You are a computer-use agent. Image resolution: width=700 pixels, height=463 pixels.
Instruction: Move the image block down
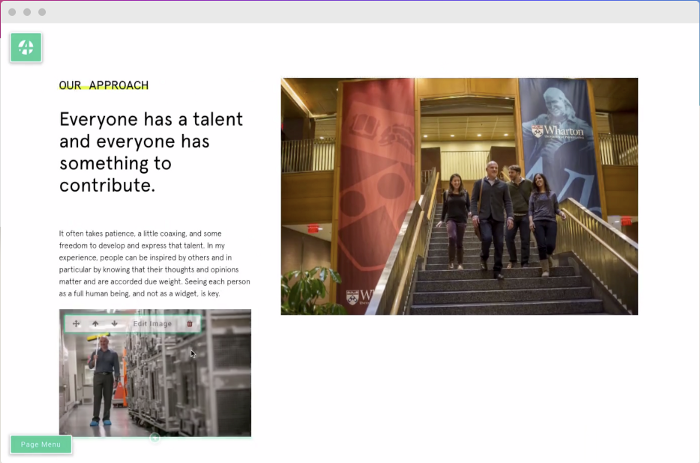click(114, 324)
